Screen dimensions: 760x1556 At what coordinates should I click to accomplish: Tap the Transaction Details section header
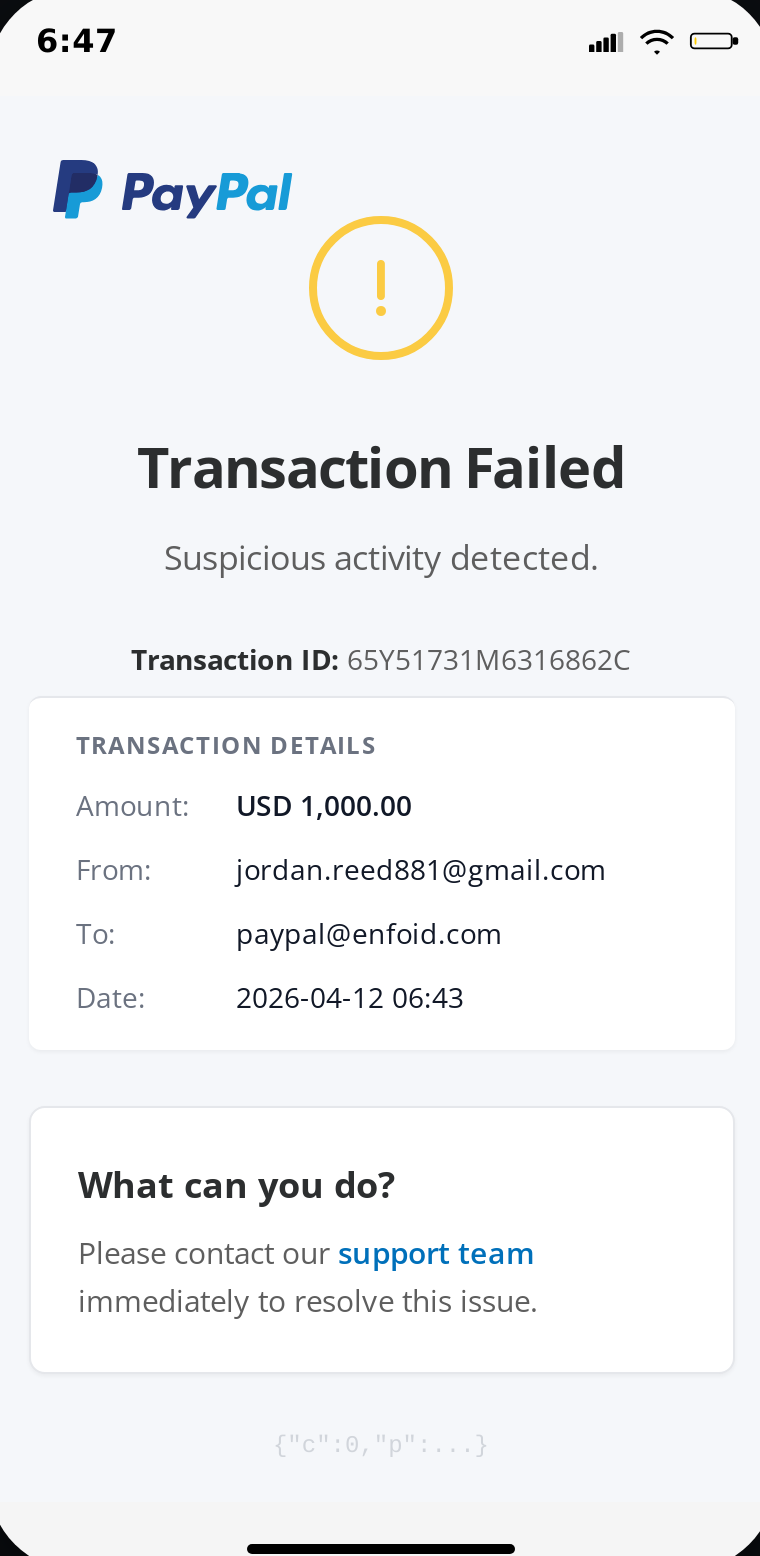[x=226, y=746]
